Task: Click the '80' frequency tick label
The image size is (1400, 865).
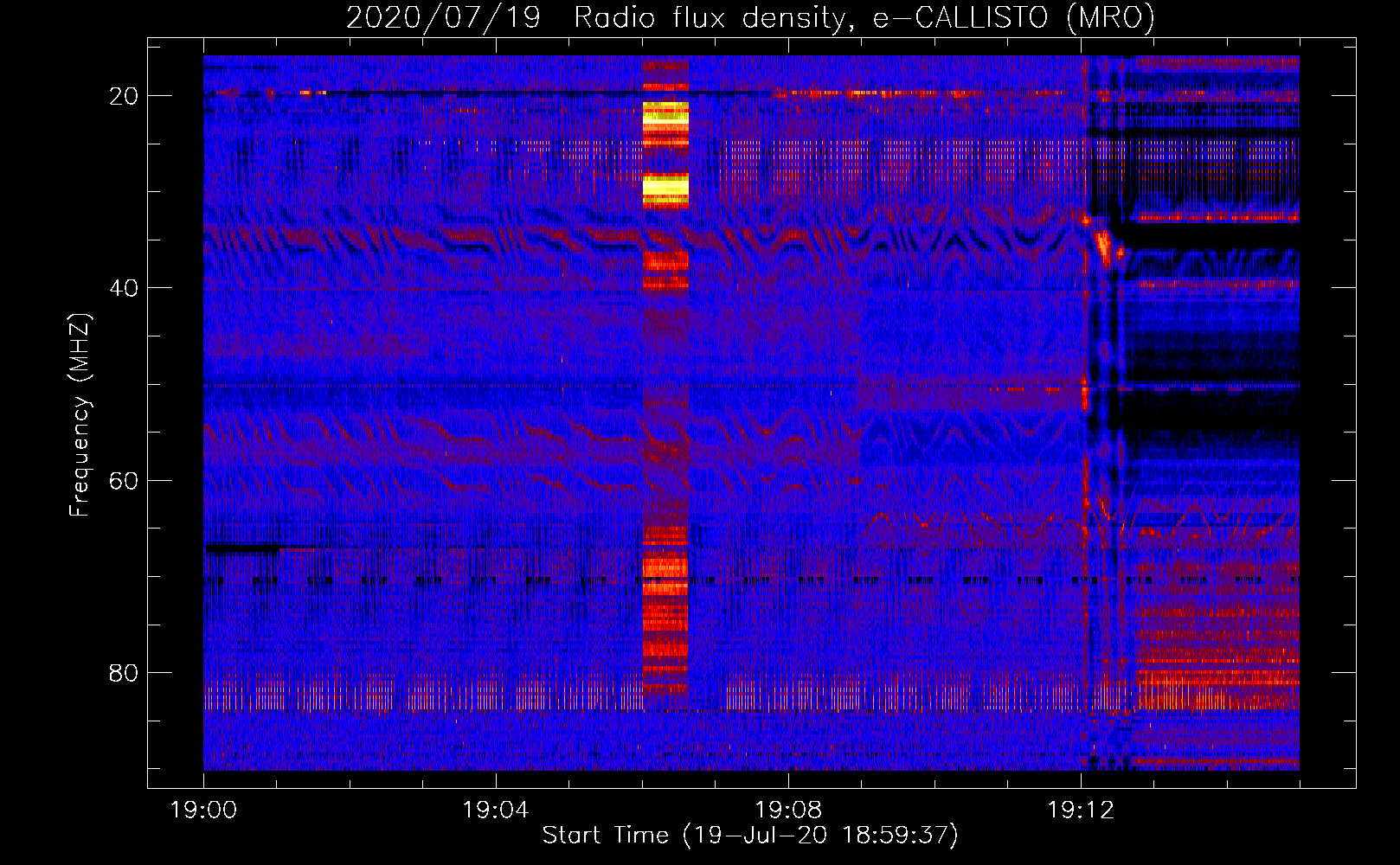Action: (x=124, y=672)
